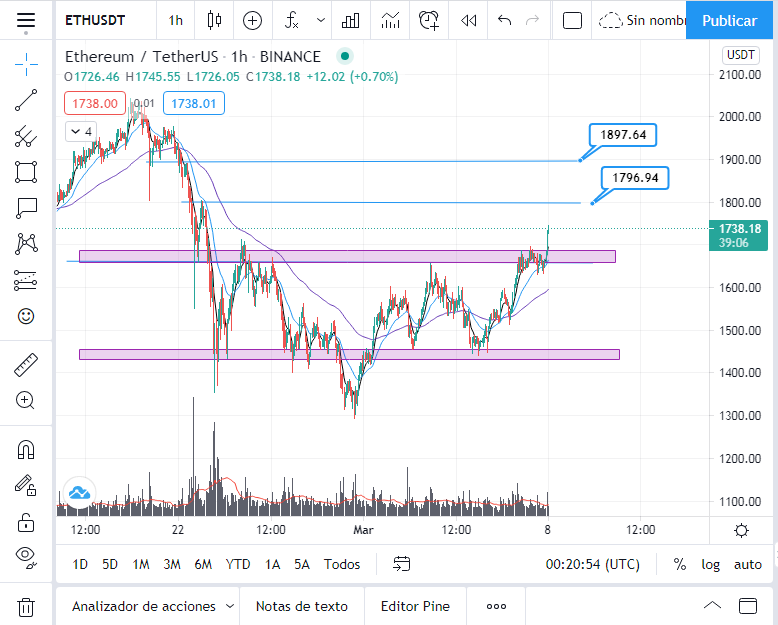The image size is (778, 625).
Task: Select the long position prediction tool
Action: pos(26,280)
